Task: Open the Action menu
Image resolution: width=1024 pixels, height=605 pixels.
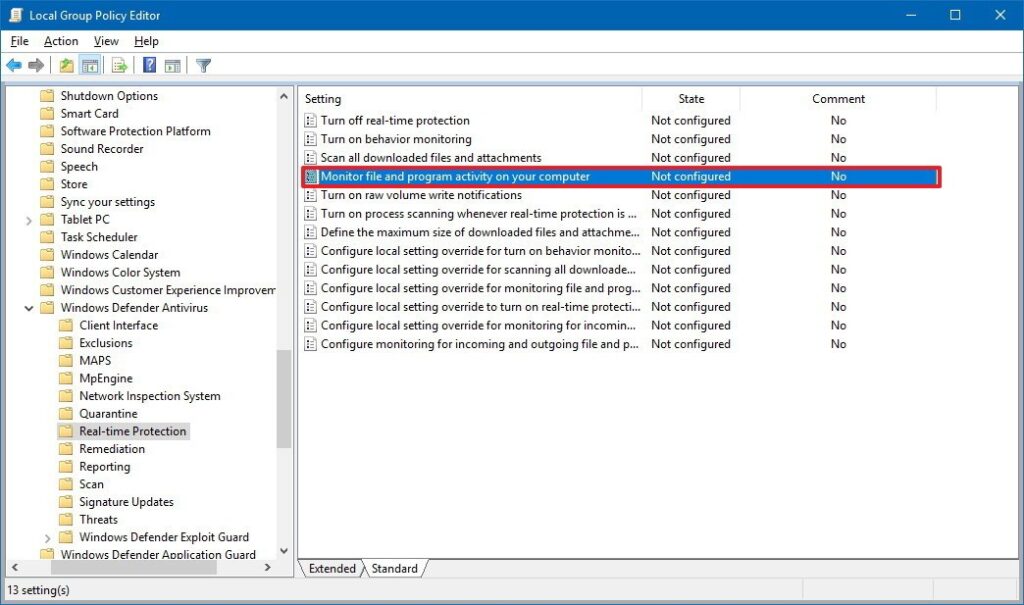Action: click(x=61, y=41)
